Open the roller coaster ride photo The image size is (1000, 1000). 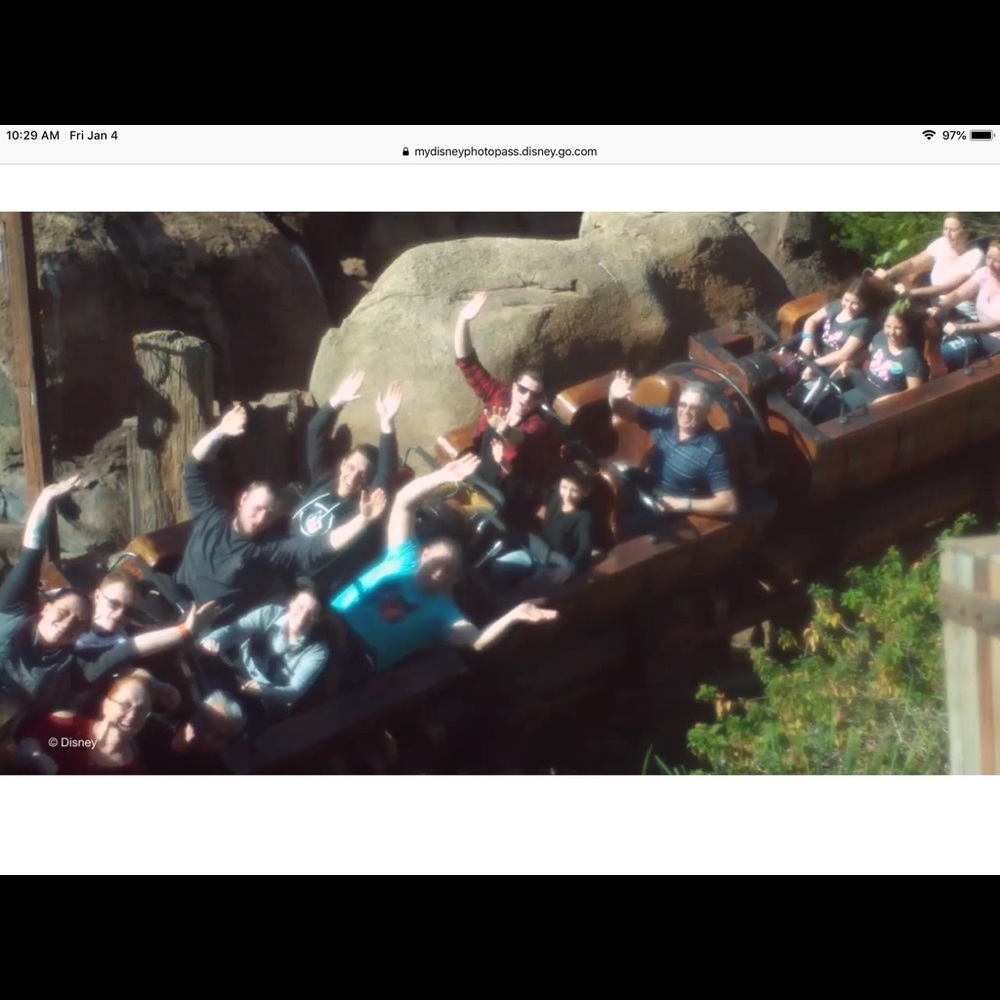[x=500, y=494]
